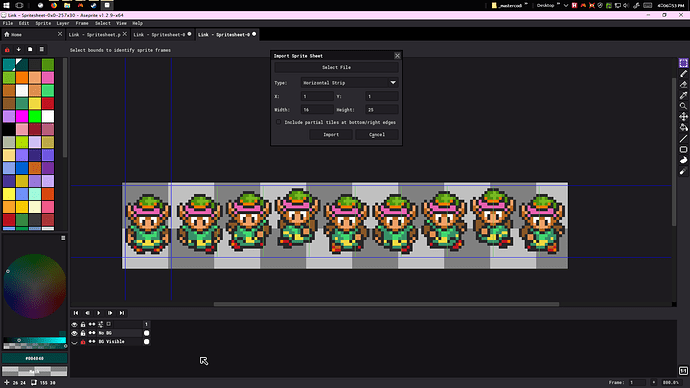Viewport: 690px width, 388px height.
Task: Click the Home tab house icon
Action: coord(7,34)
